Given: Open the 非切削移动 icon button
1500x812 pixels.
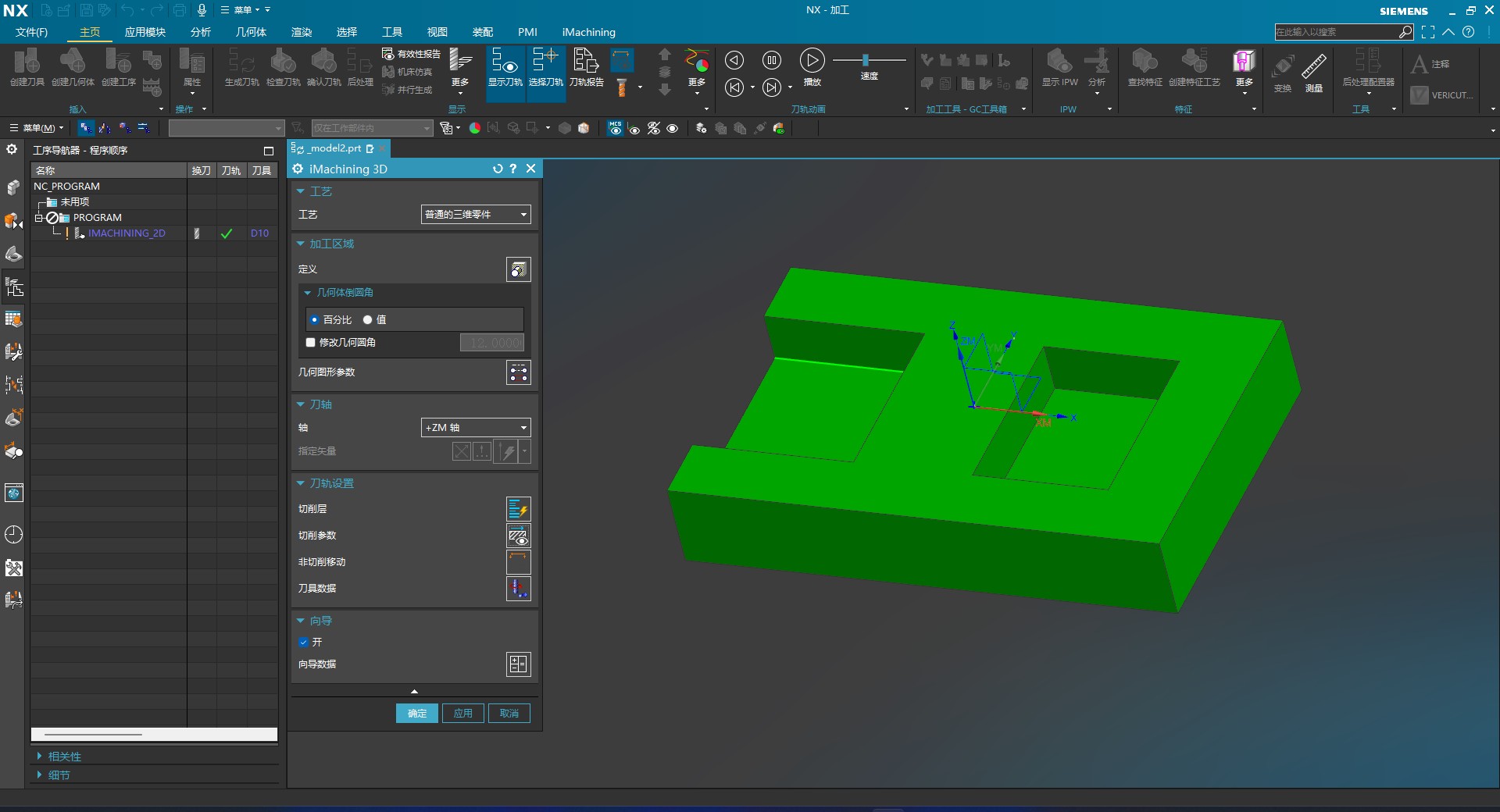Looking at the screenshot, I should pyautogui.click(x=518, y=562).
